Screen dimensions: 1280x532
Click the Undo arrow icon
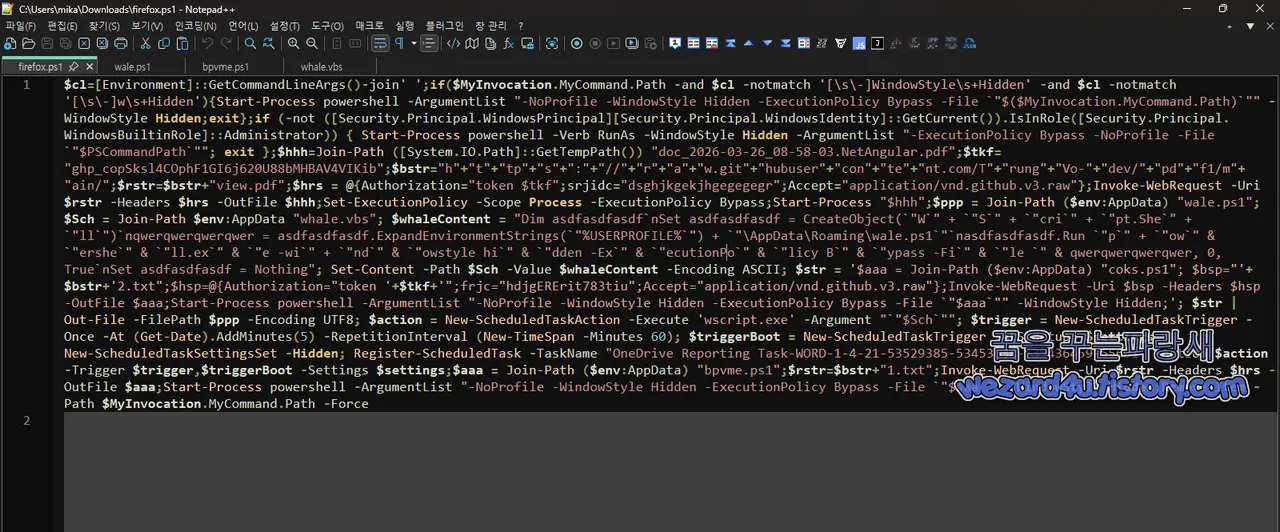208,44
